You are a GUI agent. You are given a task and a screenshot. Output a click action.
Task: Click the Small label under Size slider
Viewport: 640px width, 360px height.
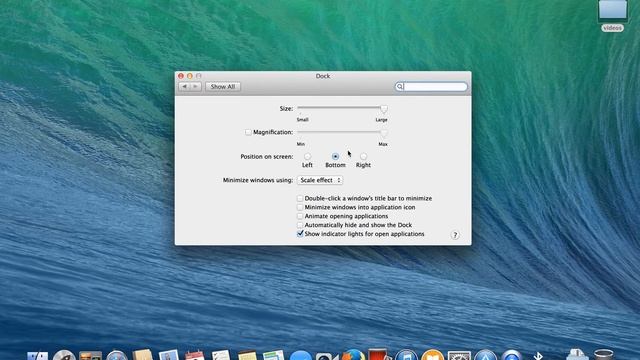tap(302, 120)
